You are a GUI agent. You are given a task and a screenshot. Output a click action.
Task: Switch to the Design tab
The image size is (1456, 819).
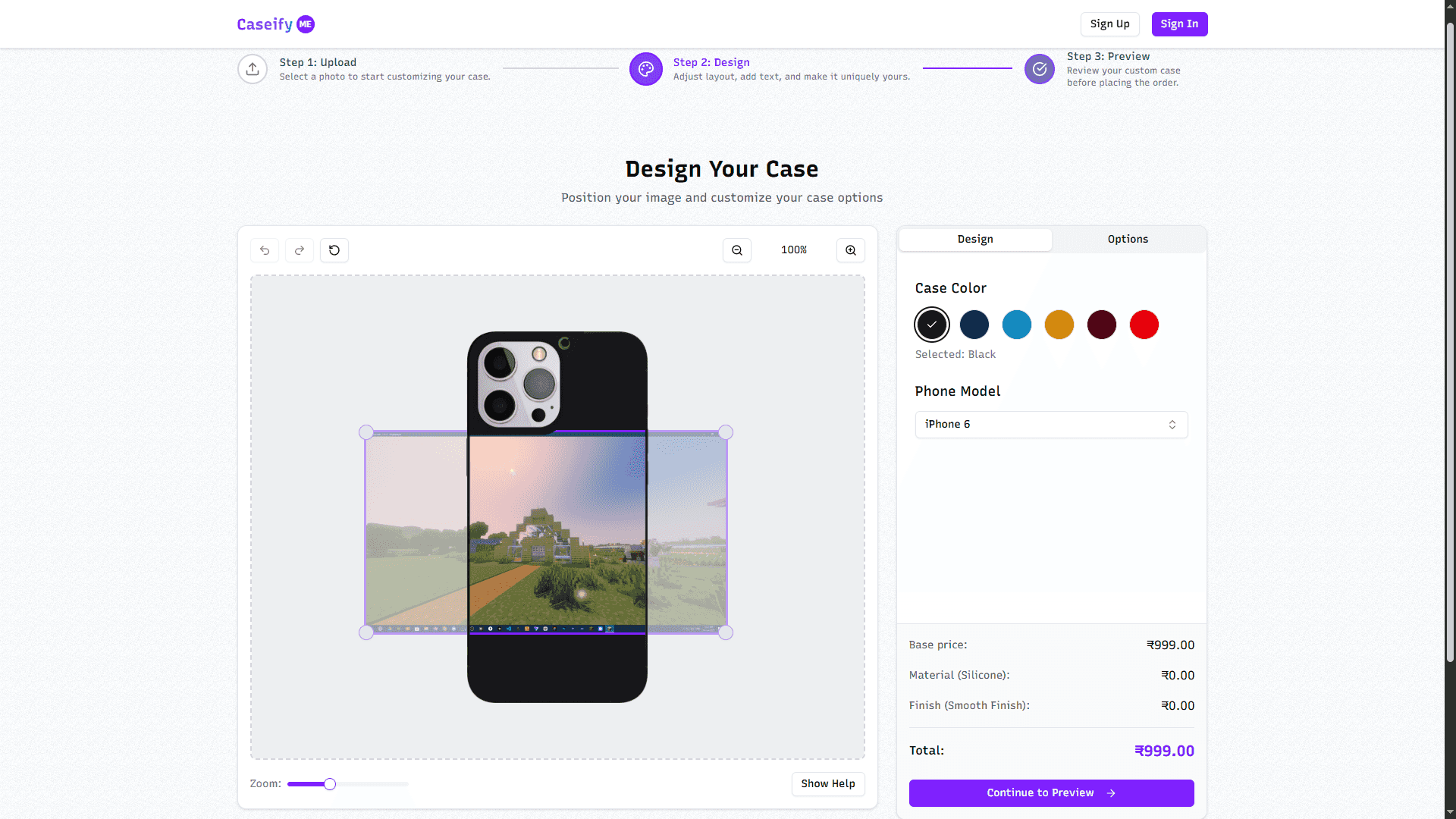click(975, 239)
